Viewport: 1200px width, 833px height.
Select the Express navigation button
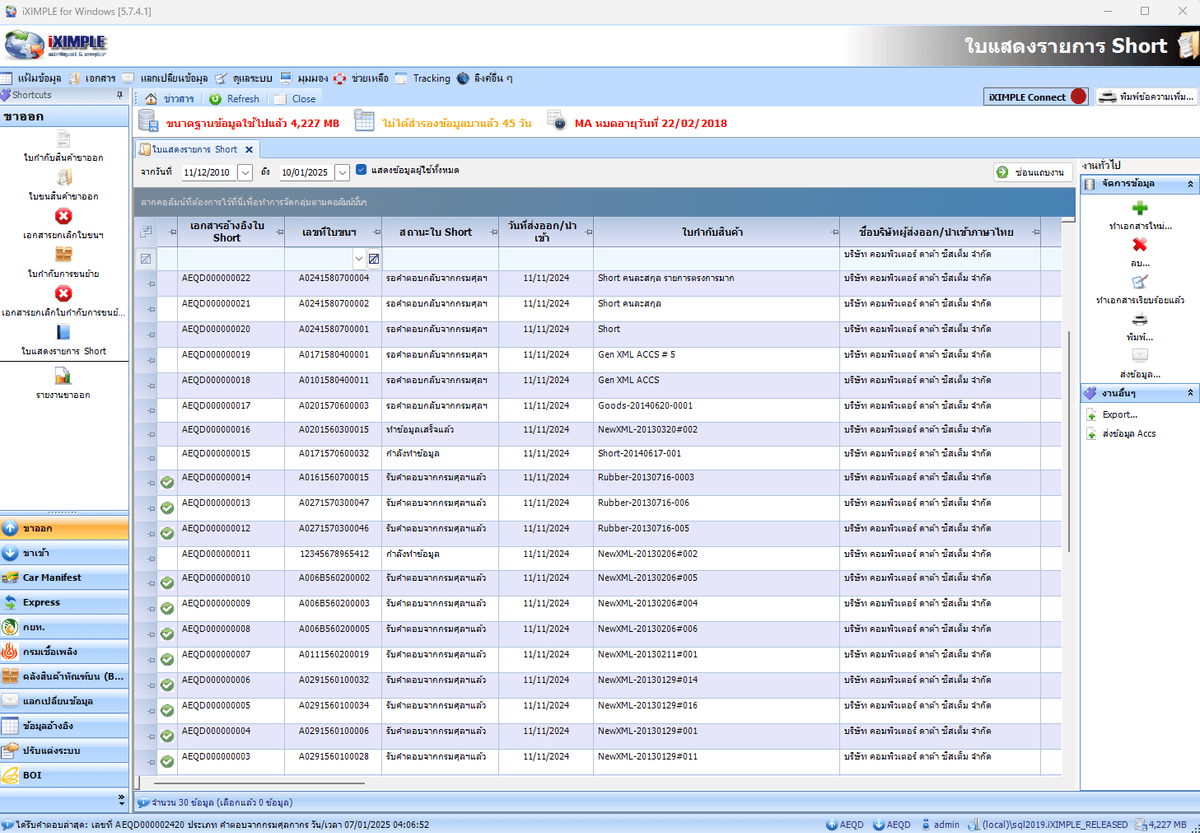point(65,602)
